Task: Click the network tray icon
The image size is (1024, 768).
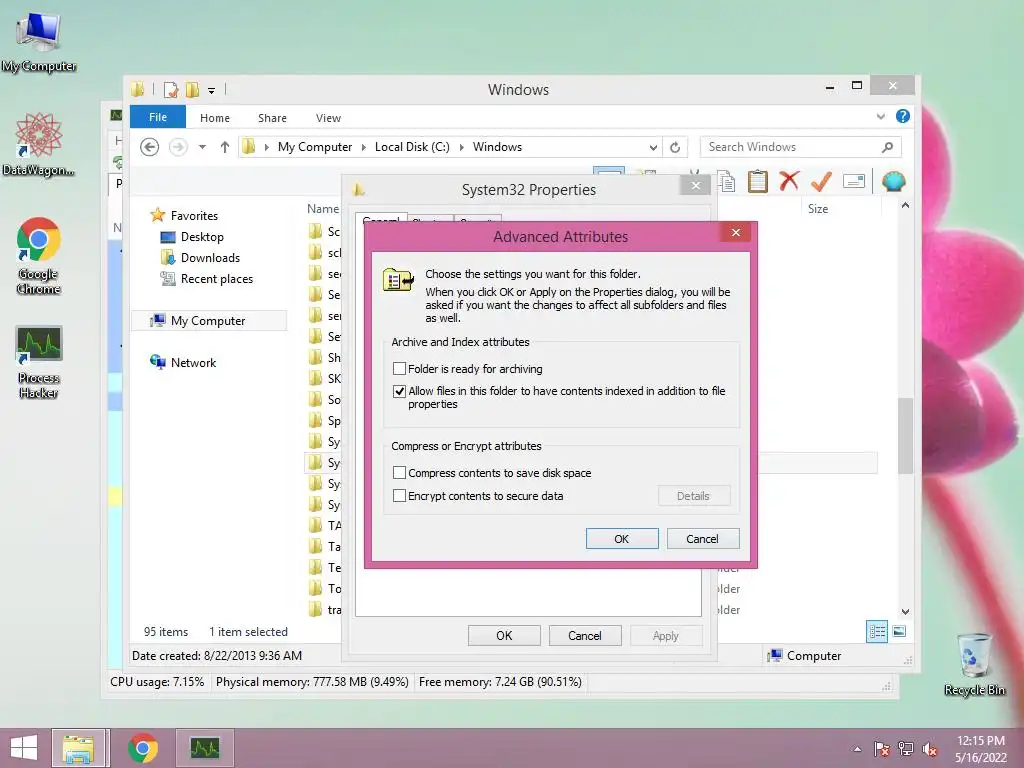Action: 906,749
